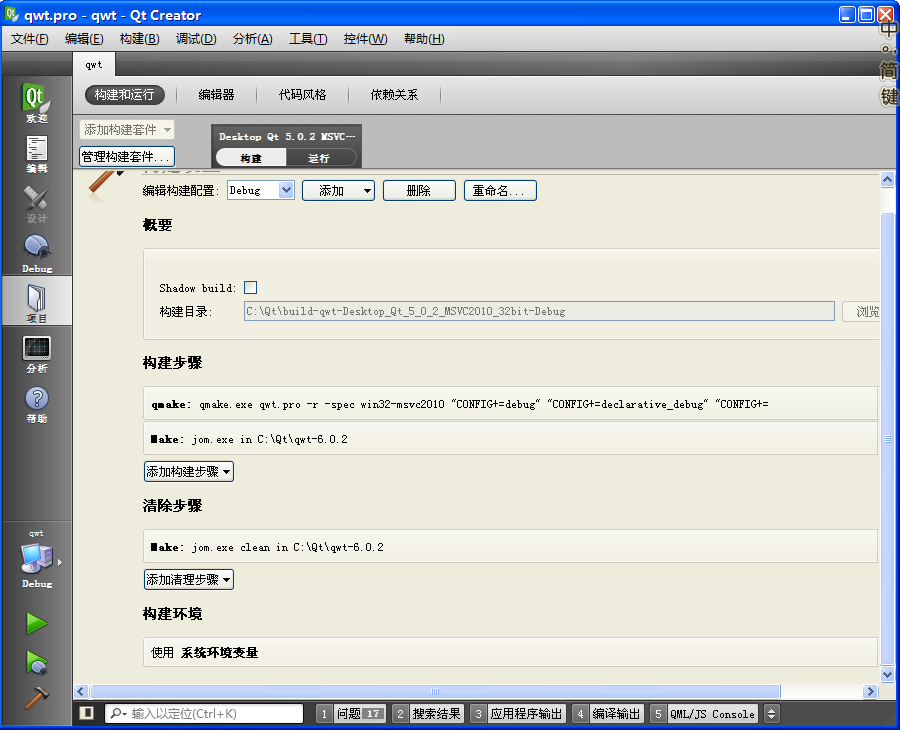Click the locator input field
Image resolution: width=900 pixels, height=730 pixels.
204,713
